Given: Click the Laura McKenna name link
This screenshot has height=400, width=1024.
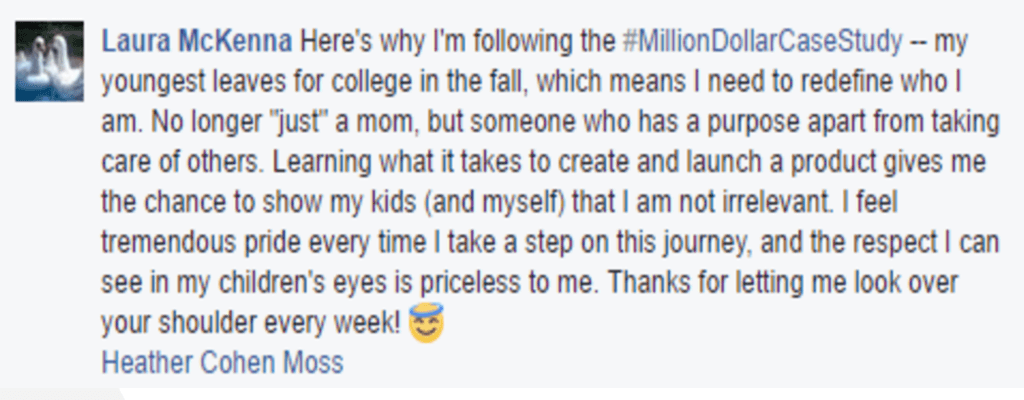Looking at the screenshot, I should (197, 42).
